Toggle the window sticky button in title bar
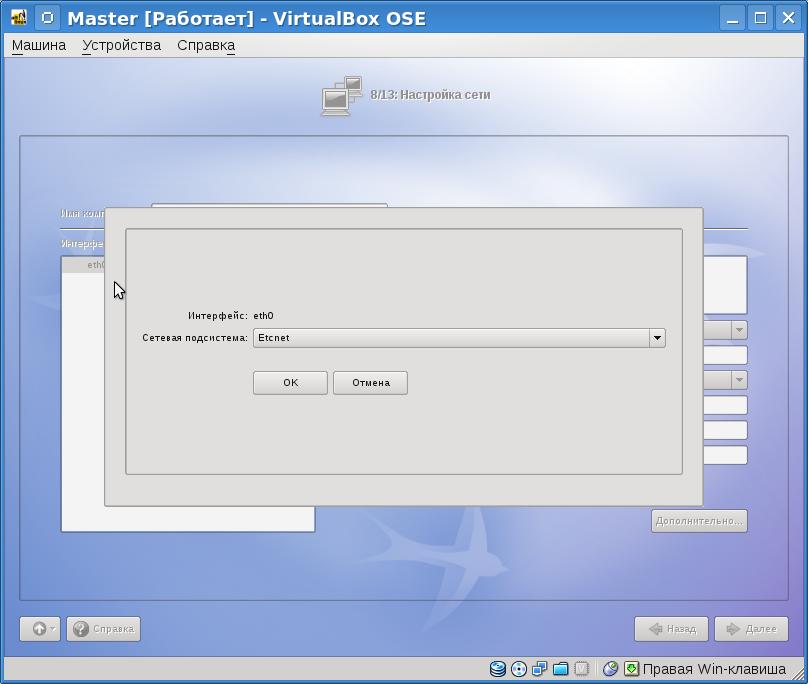Viewport: 808px width, 684px height. point(47,18)
